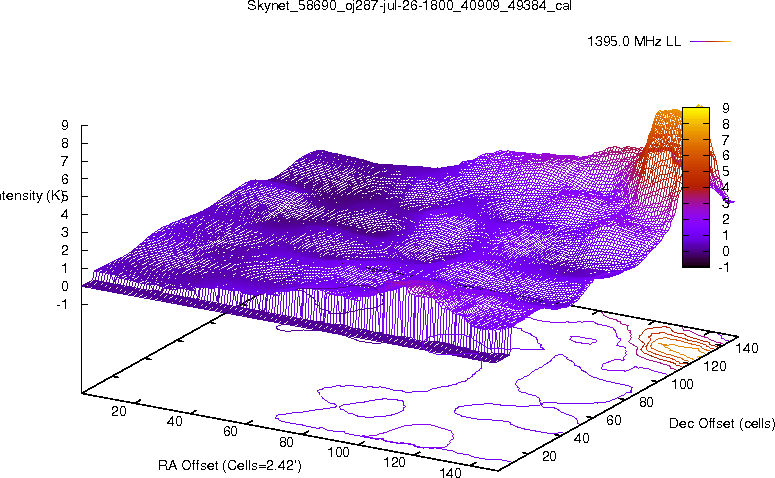Click the Dec Offset (cells) axis label
The width and height of the screenshot is (775, 478).
(x=722, y=424)
